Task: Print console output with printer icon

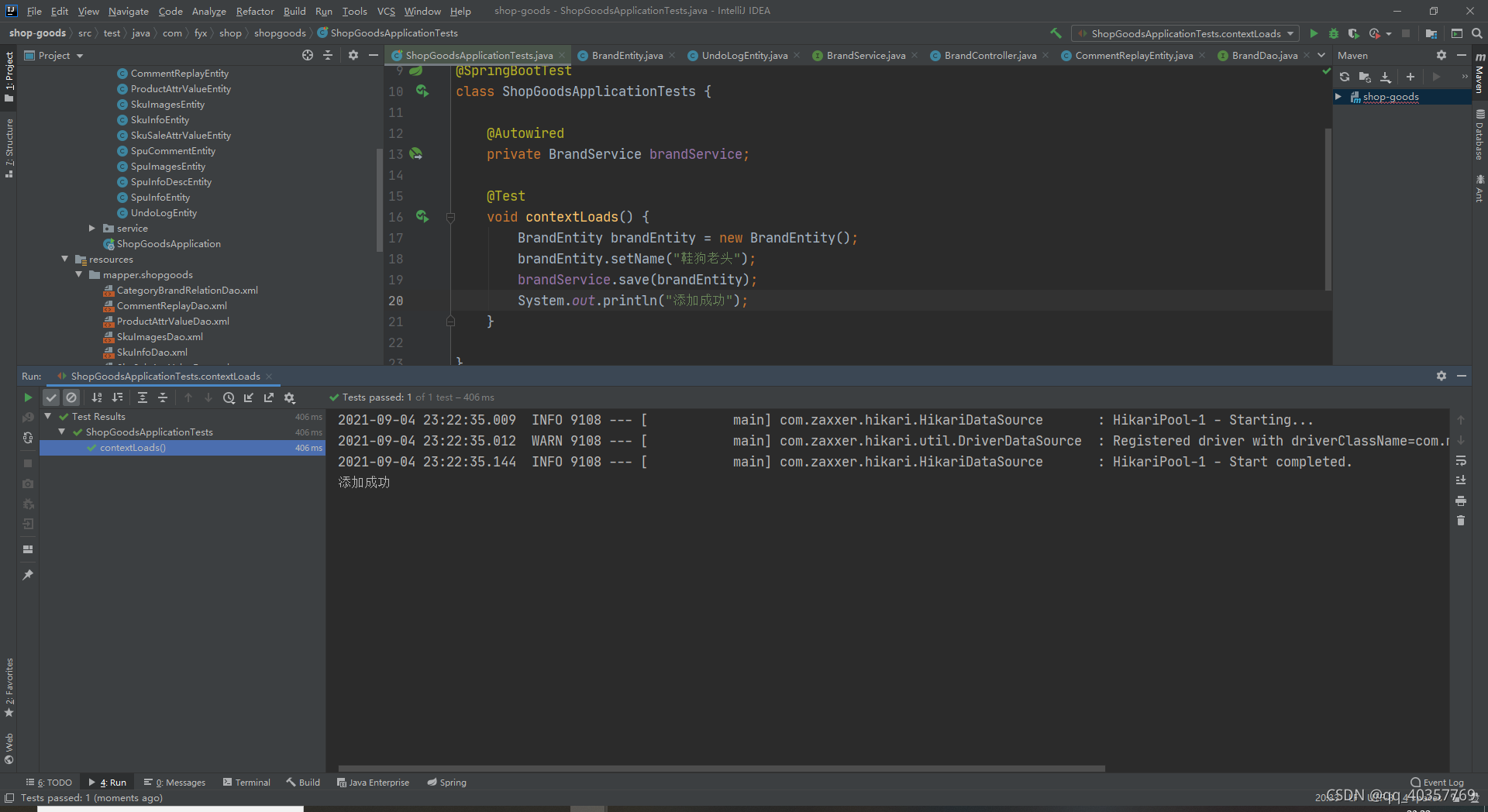Action: (1461, 501)
